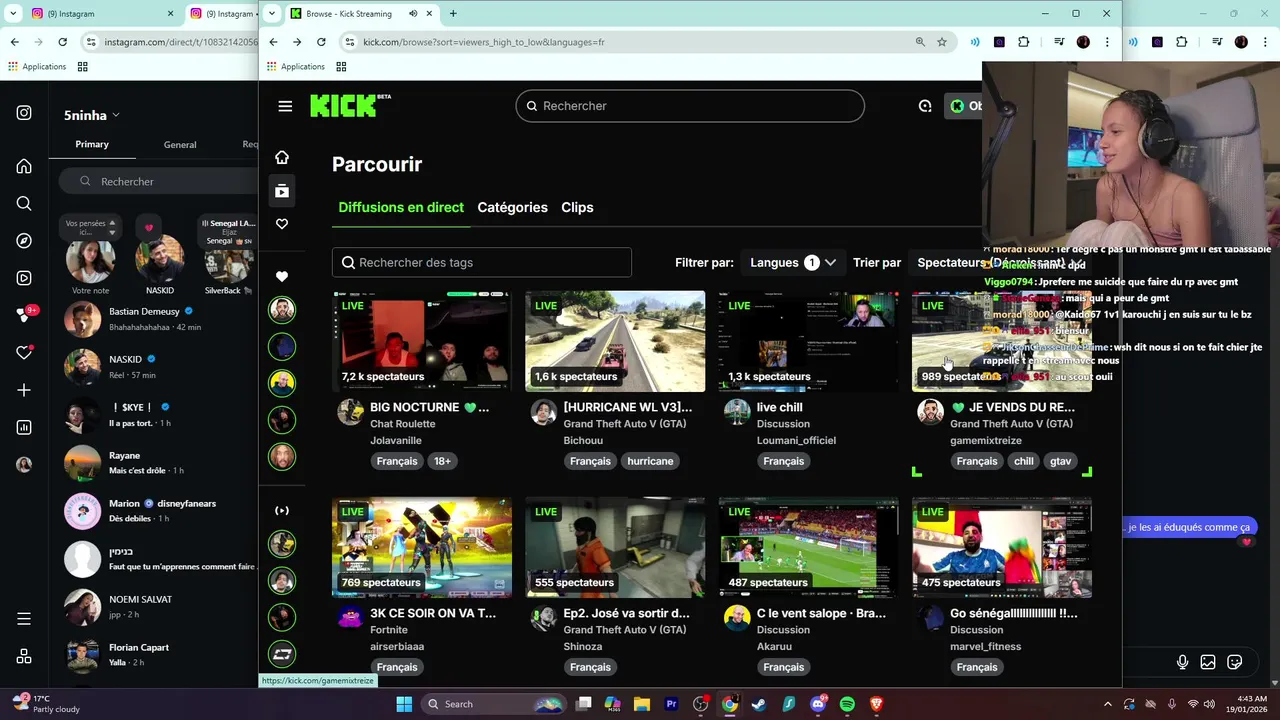1280x720 pixels.
Task: Open the Instagram dashboard chart icon
Action: pos(24,427)
